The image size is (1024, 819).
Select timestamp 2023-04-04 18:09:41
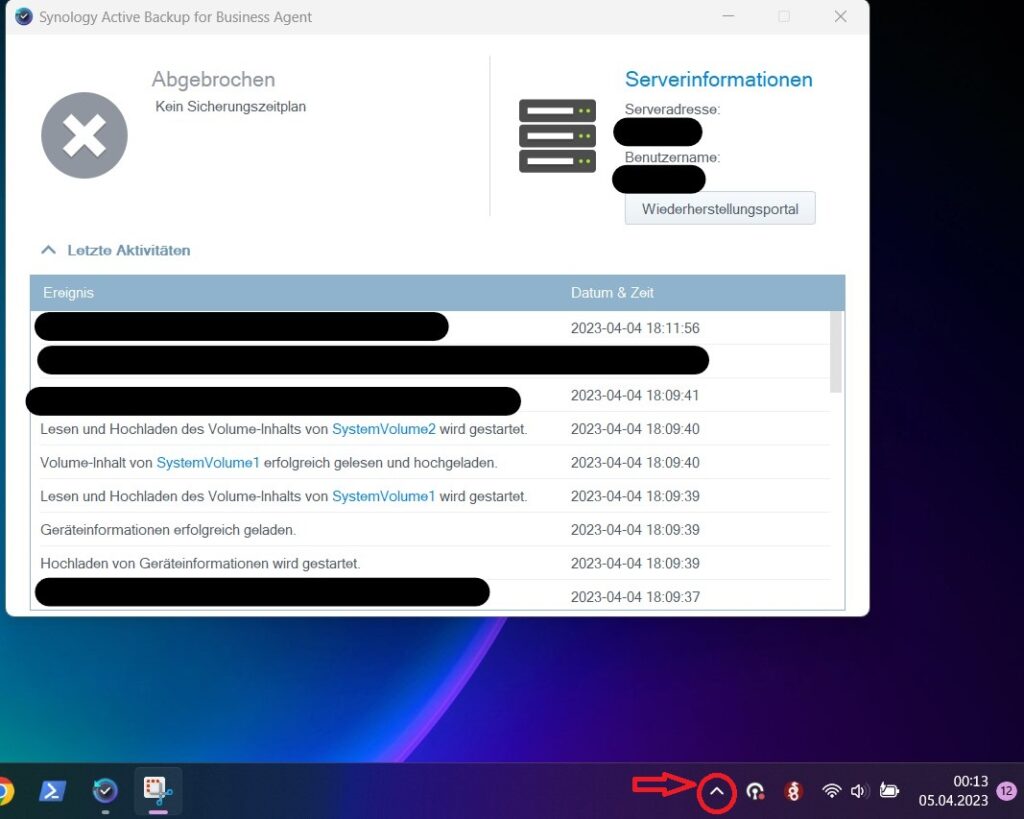point(635,395)
